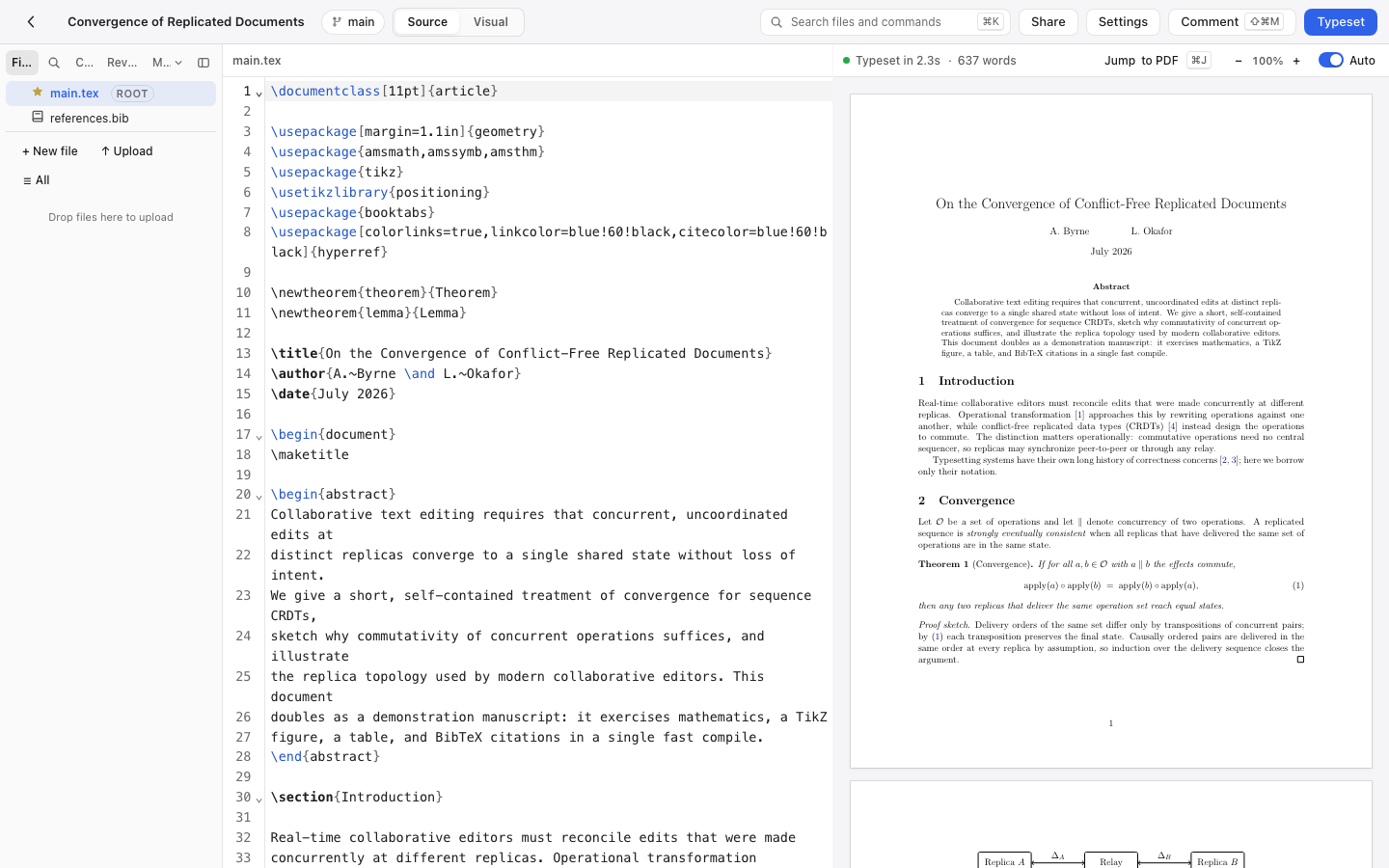The width and height of the screenshot is (1389, 868).
Task: Switch to Source editor mode
Action: [427, 21]
